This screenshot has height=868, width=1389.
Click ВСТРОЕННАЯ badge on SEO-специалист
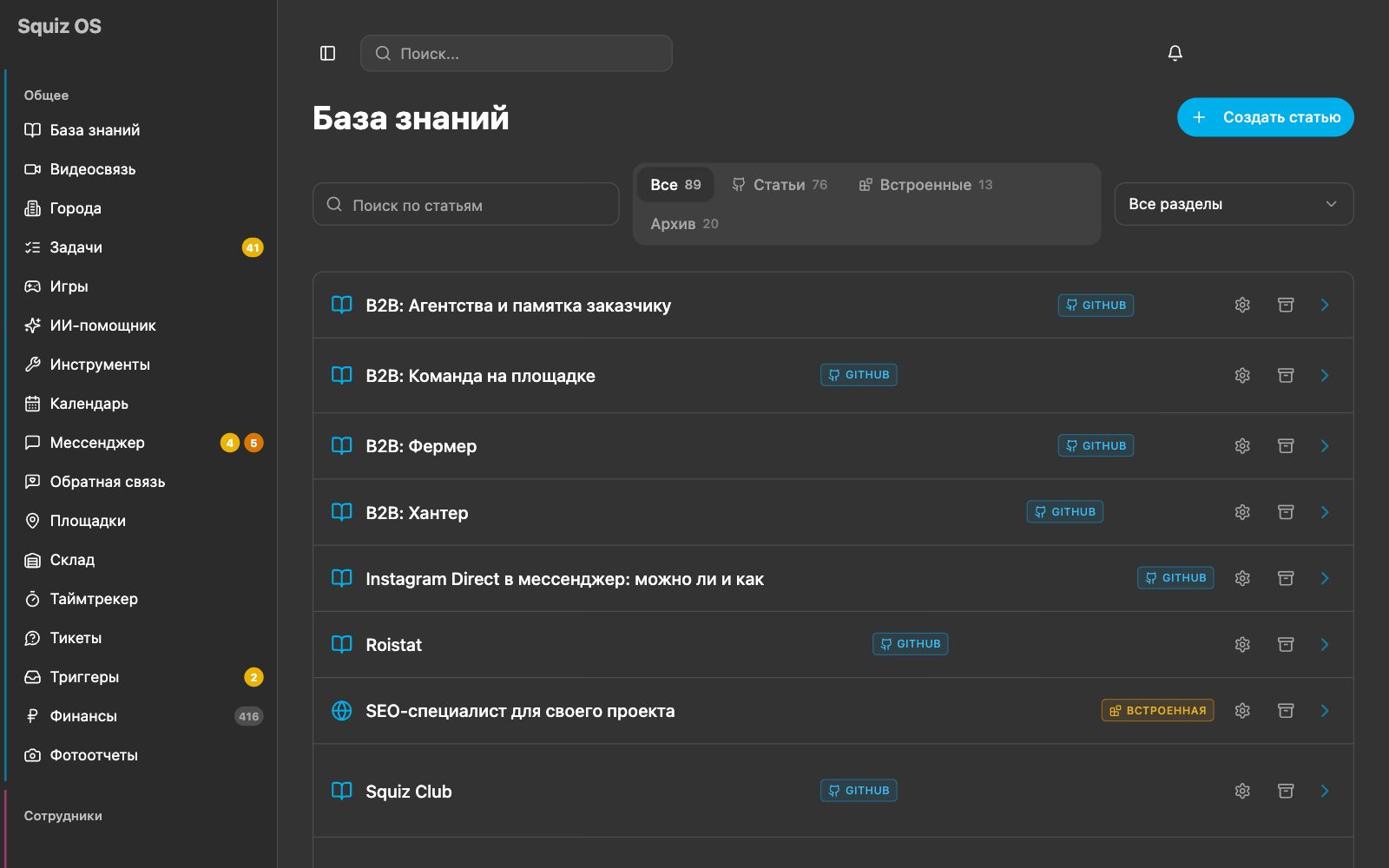pyautogui.click(x=1157, y=710)
